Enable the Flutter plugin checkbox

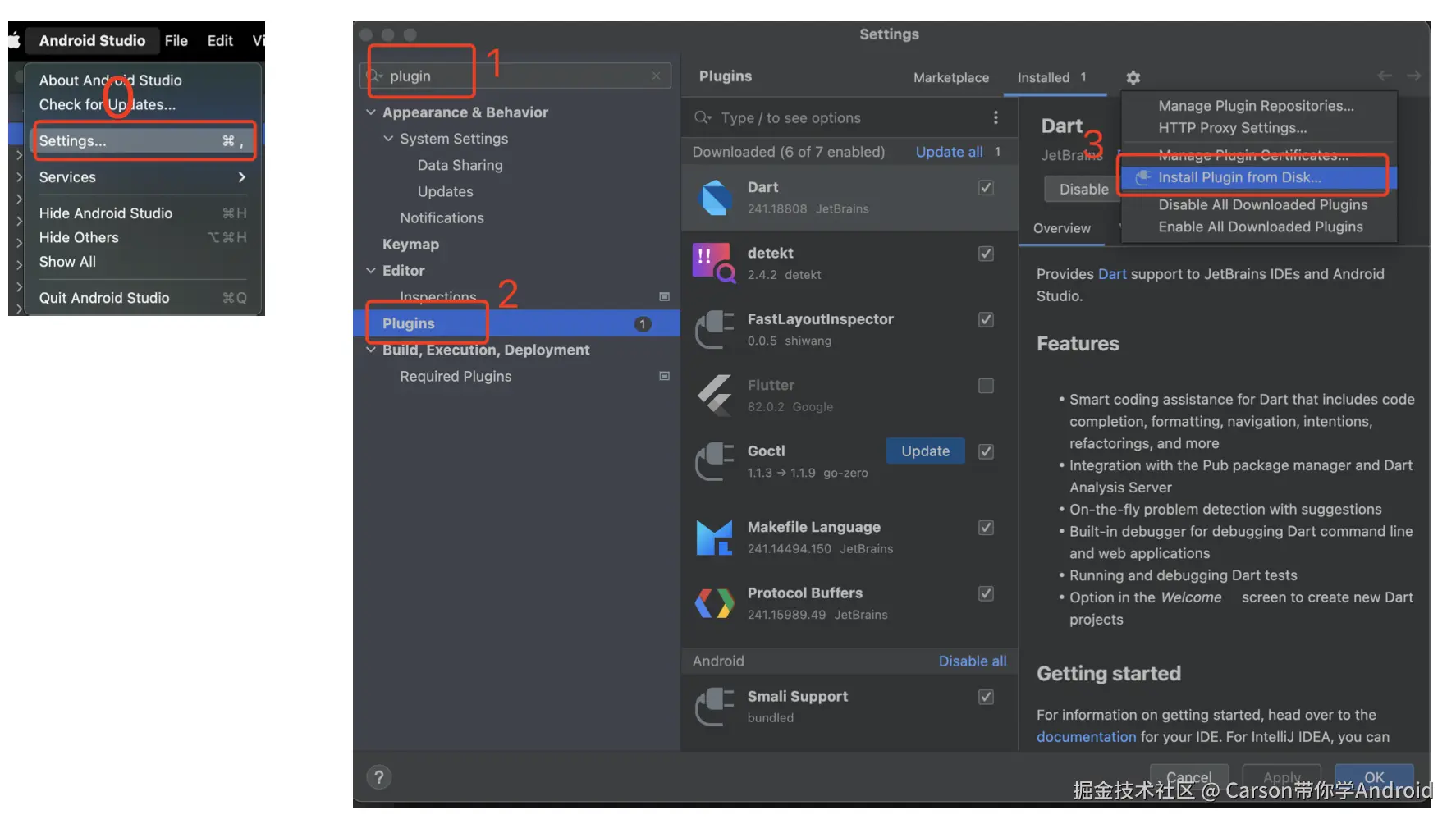[x=987, y=386]
